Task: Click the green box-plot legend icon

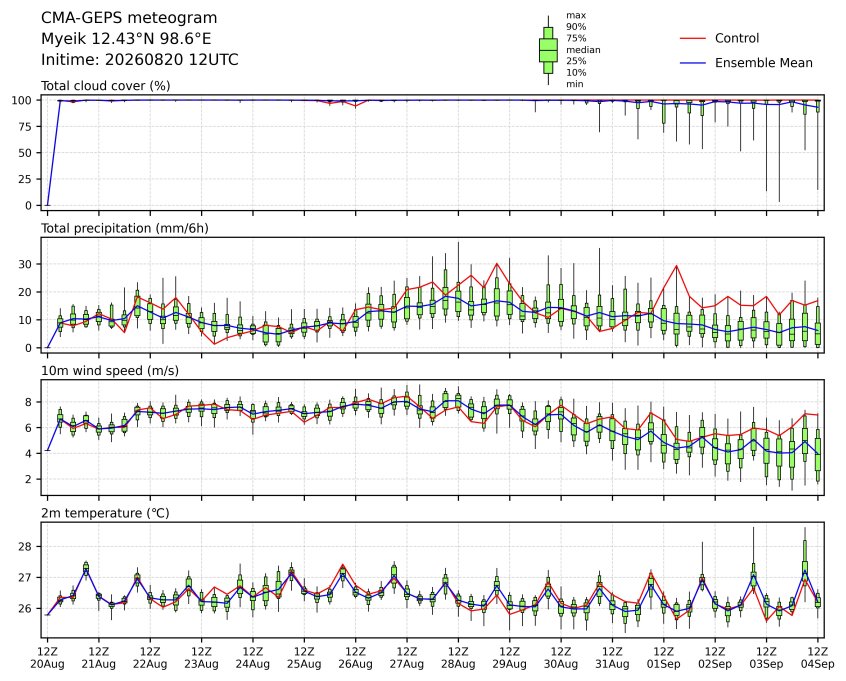Action: point(548,50)
